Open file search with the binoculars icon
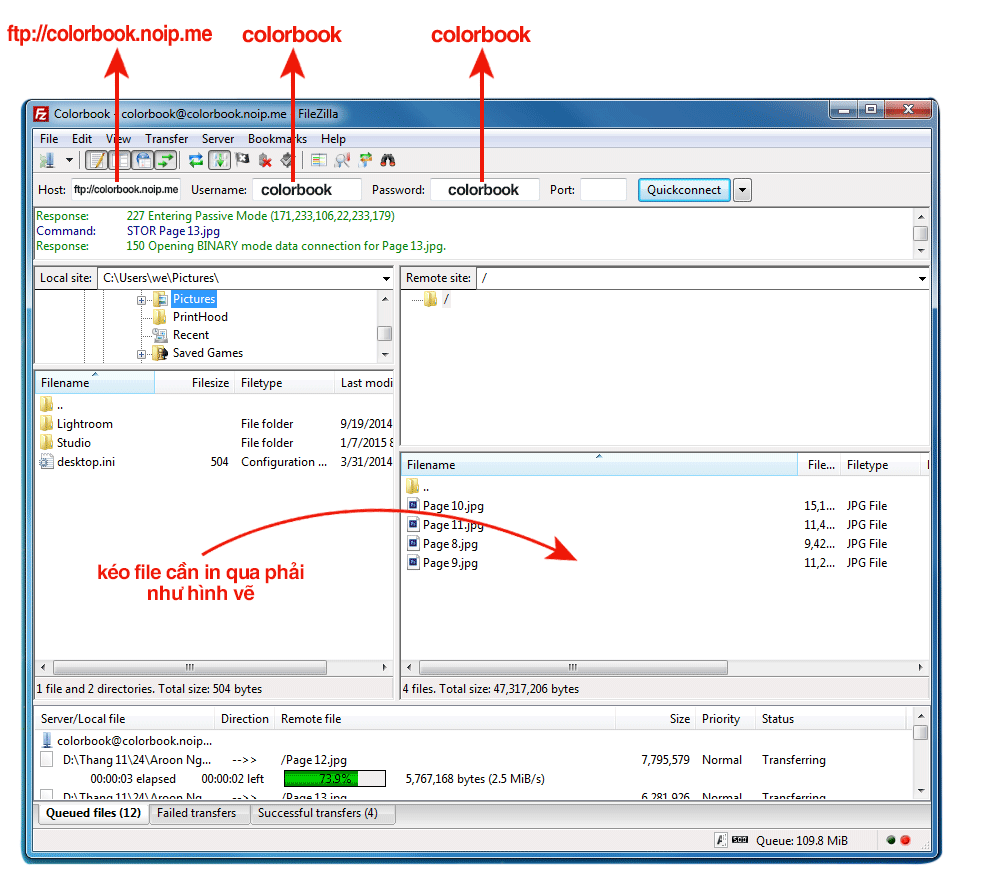The image size is (982, 881). coord(388,160)
